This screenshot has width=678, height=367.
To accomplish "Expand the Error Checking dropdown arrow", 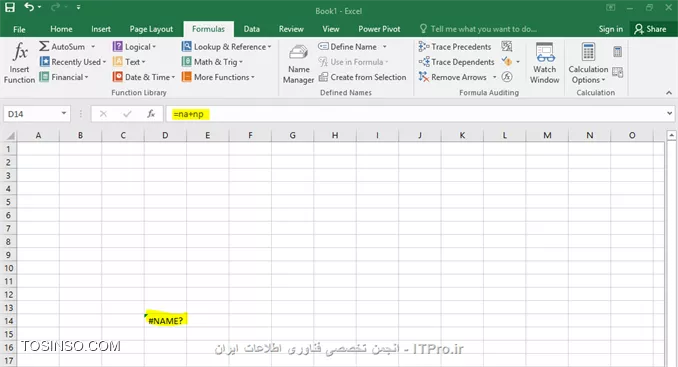I will [518, 62].
